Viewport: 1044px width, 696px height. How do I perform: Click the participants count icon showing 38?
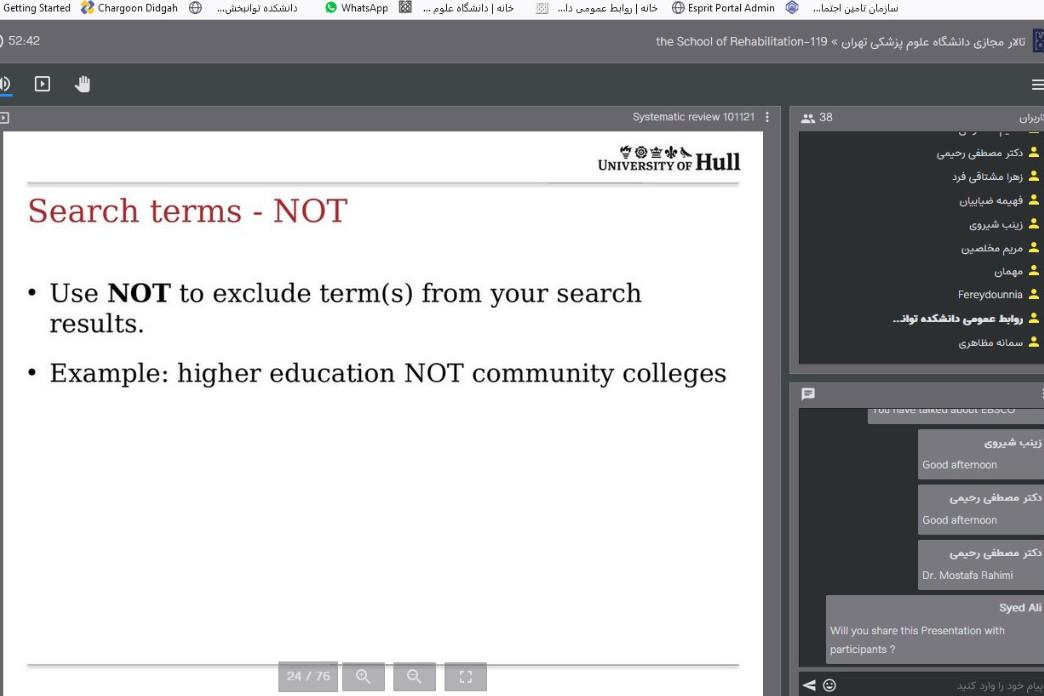coord(817,117)
